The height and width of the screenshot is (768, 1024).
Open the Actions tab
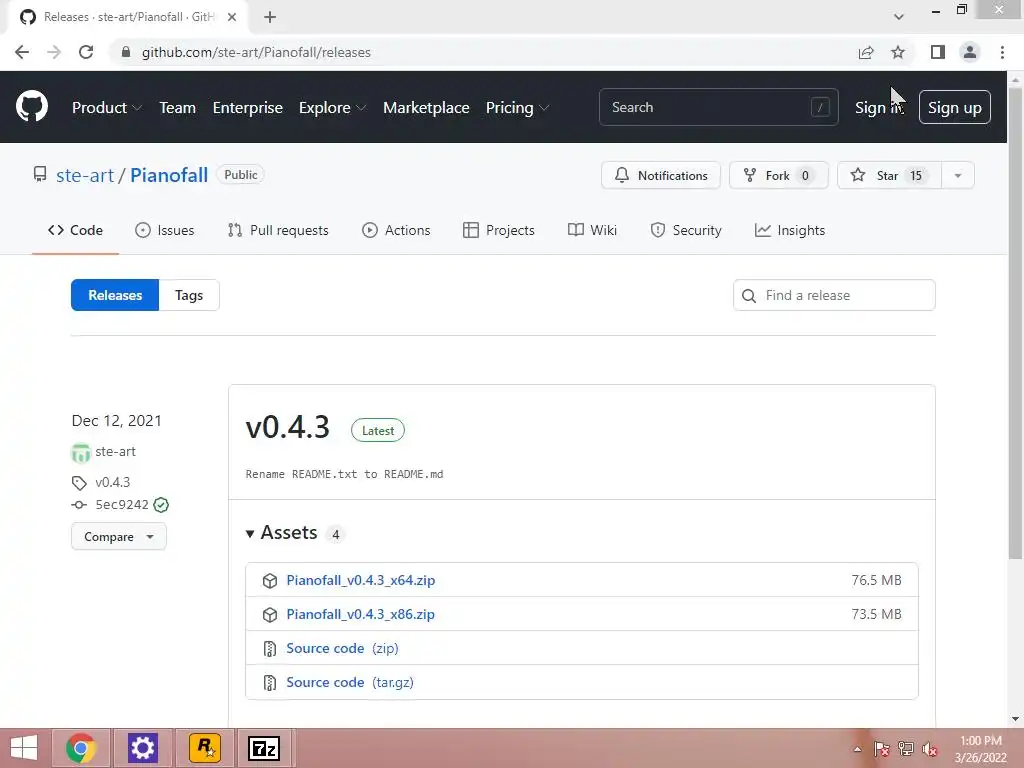point(396,231)
